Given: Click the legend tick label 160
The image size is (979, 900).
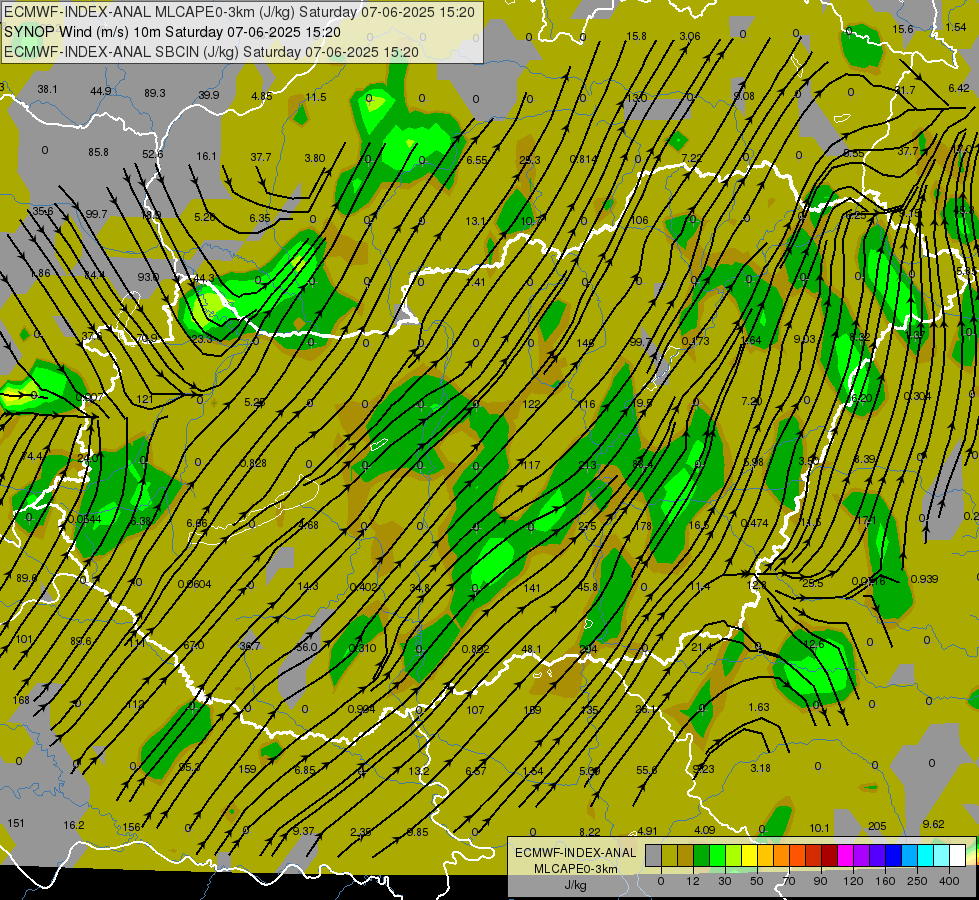Looking at the screenshot, I should pos(885,881).
